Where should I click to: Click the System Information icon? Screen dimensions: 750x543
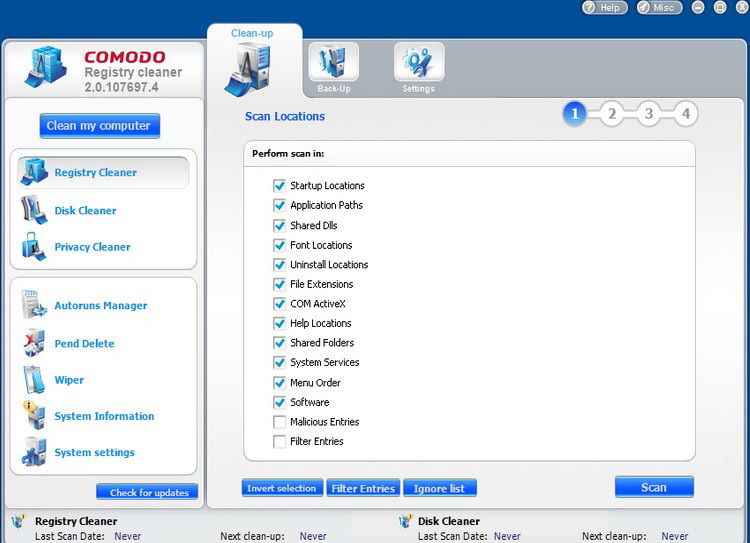click(34, 415)
